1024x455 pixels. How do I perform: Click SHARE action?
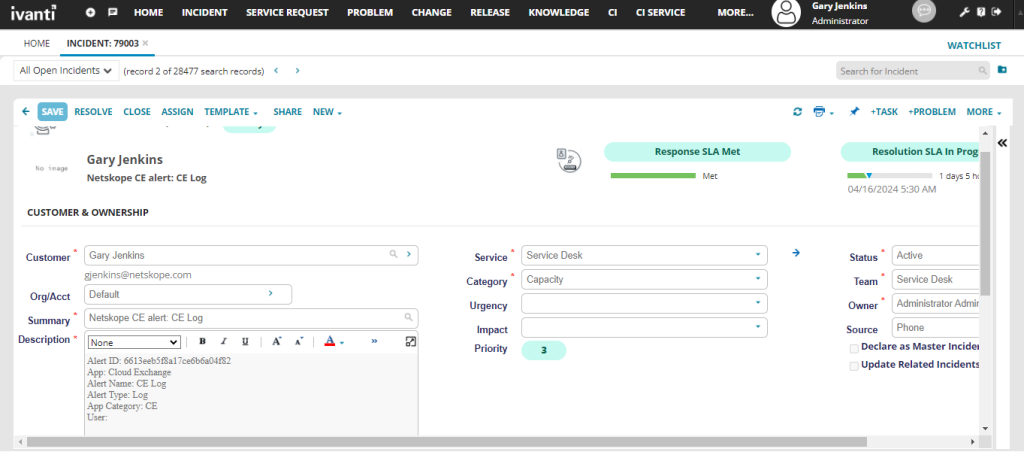click(x=287, y=112)
